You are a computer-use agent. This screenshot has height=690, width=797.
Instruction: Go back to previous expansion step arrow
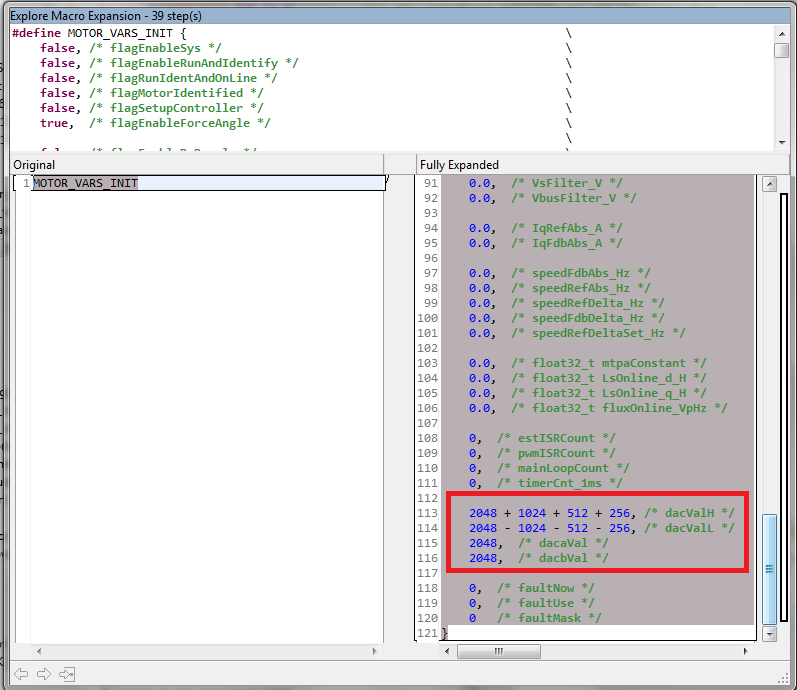coord(21,674)
